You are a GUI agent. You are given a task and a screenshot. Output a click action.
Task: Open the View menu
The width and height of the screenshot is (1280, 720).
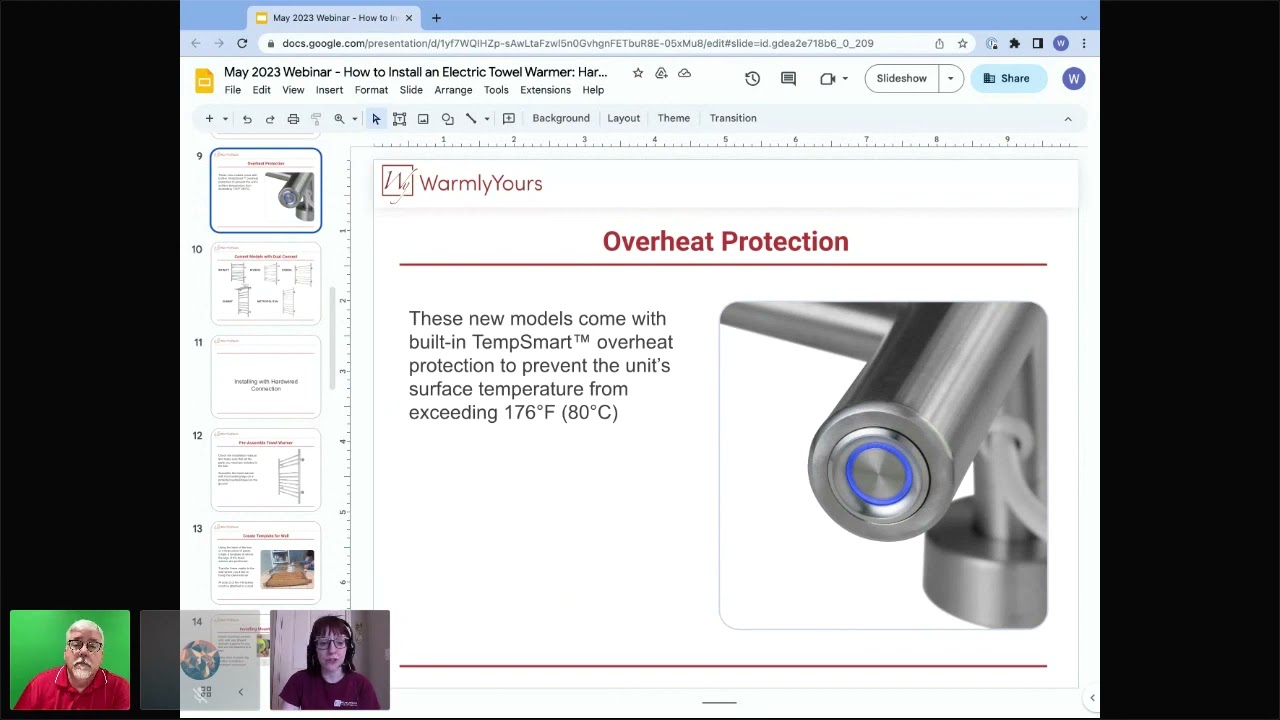coord(293,90)
